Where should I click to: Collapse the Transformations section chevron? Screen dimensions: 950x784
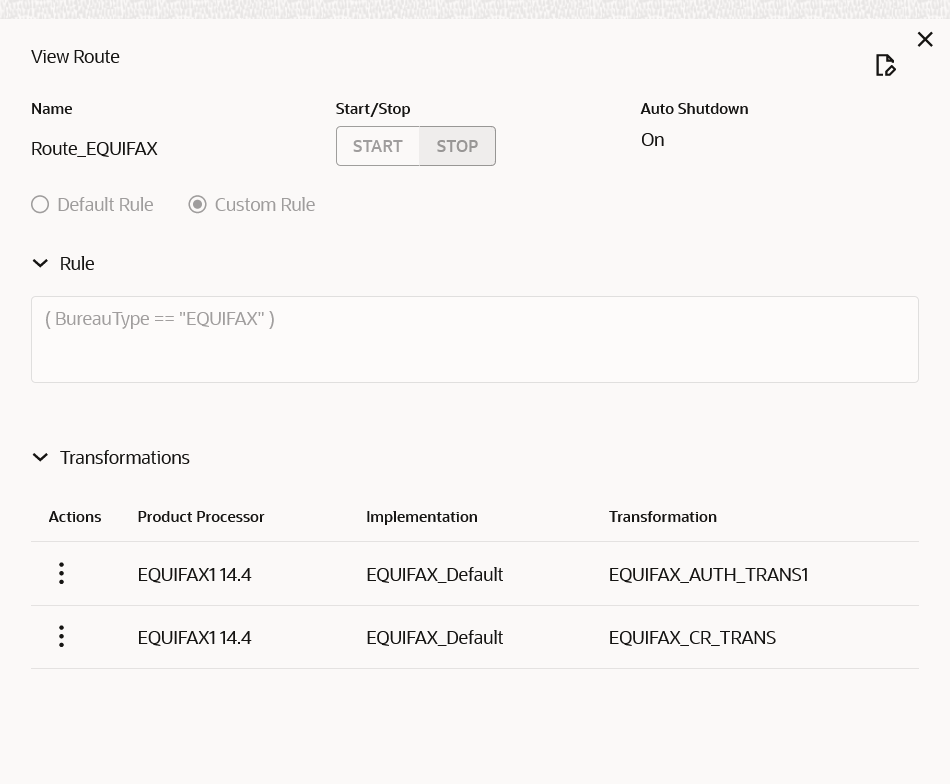(40, 457)
